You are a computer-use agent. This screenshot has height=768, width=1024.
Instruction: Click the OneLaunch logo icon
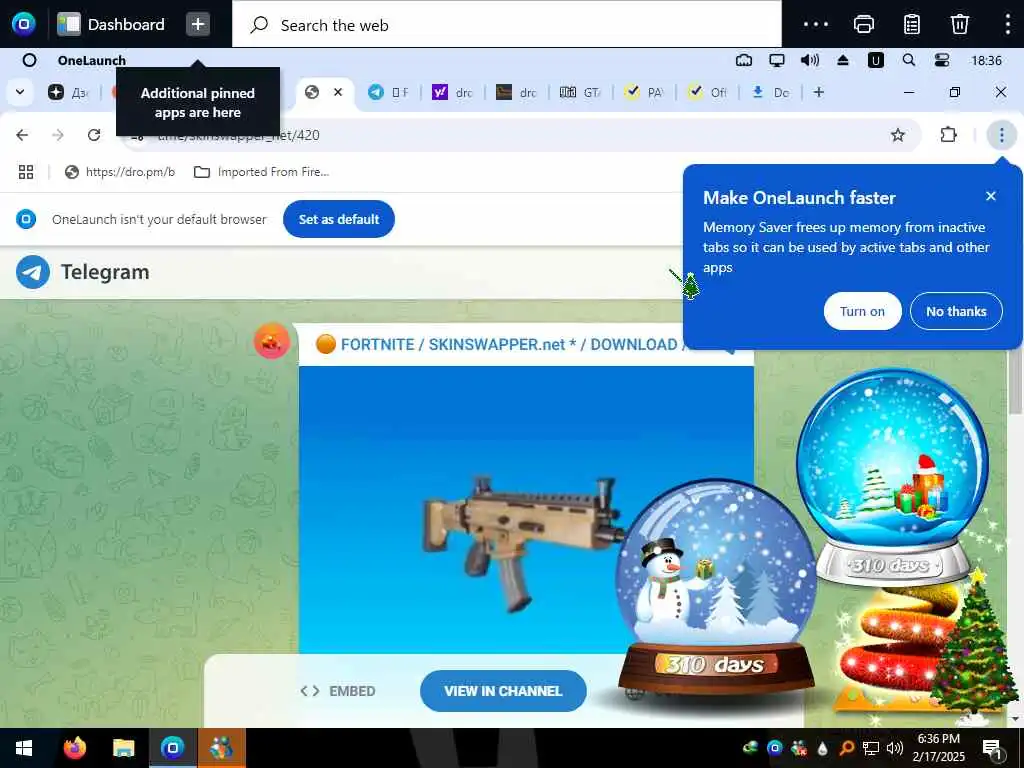pos(24,24)
